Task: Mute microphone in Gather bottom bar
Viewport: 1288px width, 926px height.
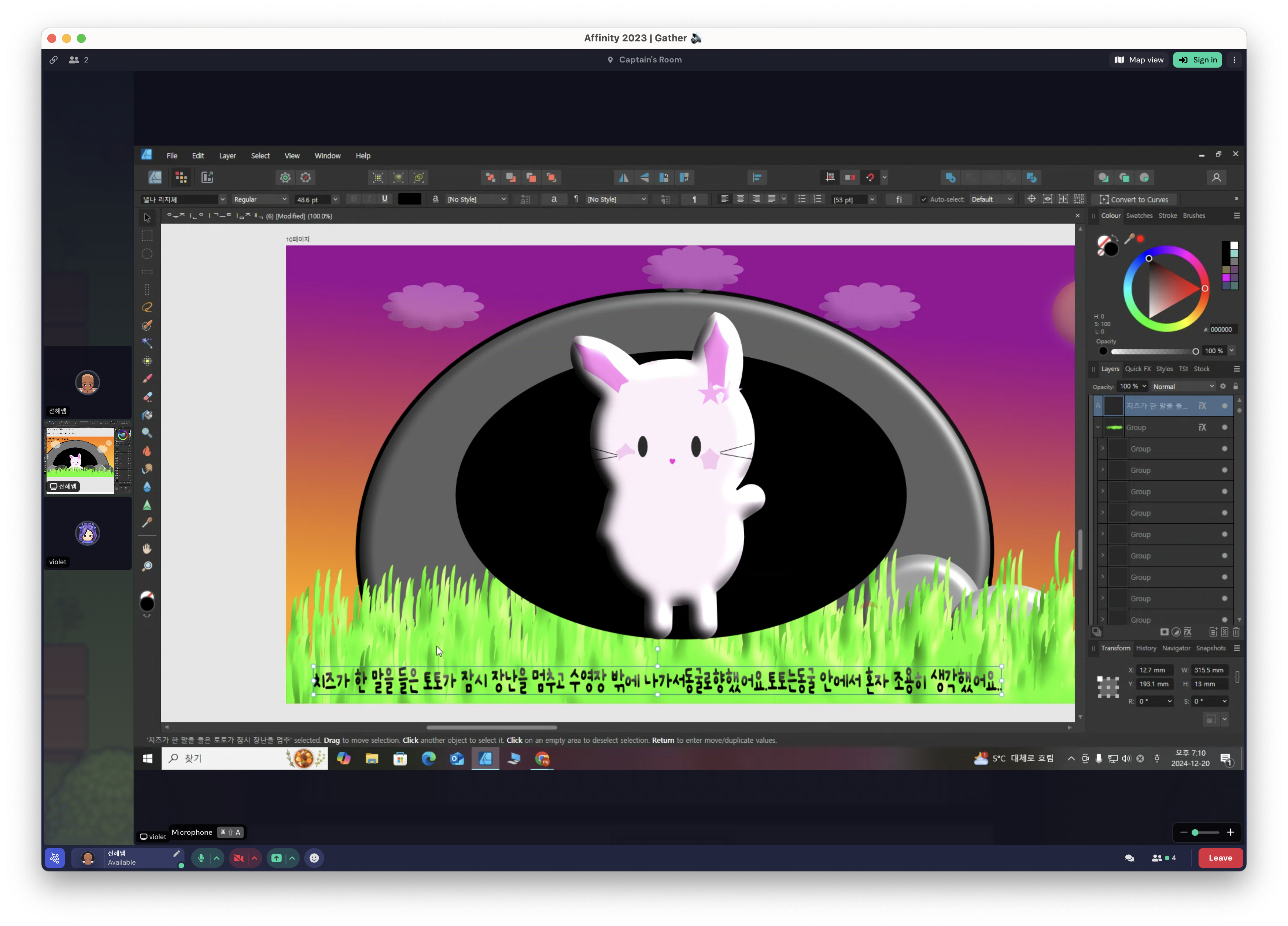Action: click(x=201, y=858)
